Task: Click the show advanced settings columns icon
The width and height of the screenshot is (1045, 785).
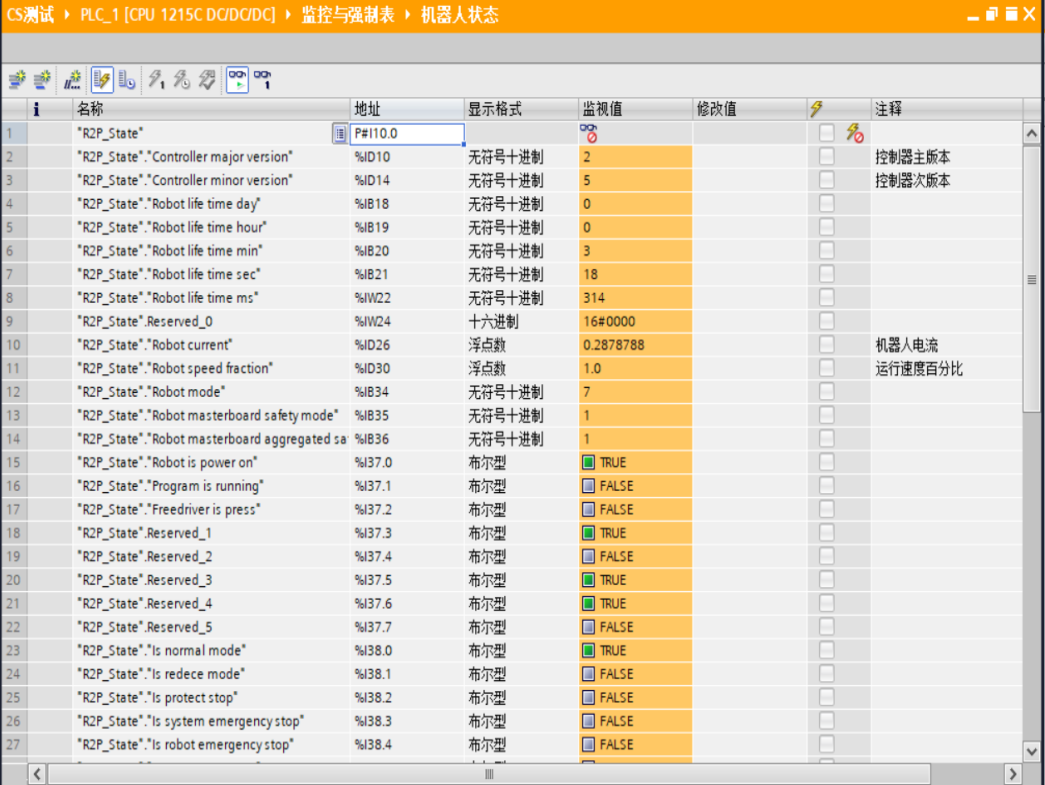Action: point(127,81)
